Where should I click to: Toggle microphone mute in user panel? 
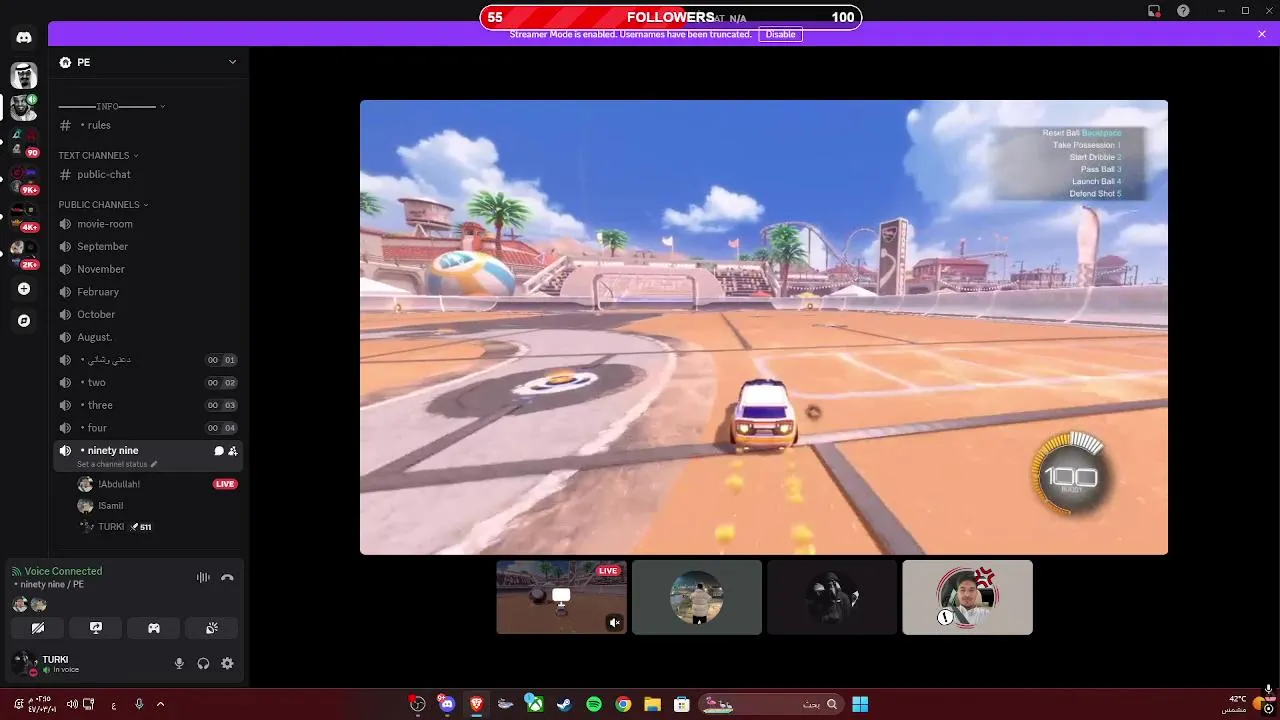[179, 663]
